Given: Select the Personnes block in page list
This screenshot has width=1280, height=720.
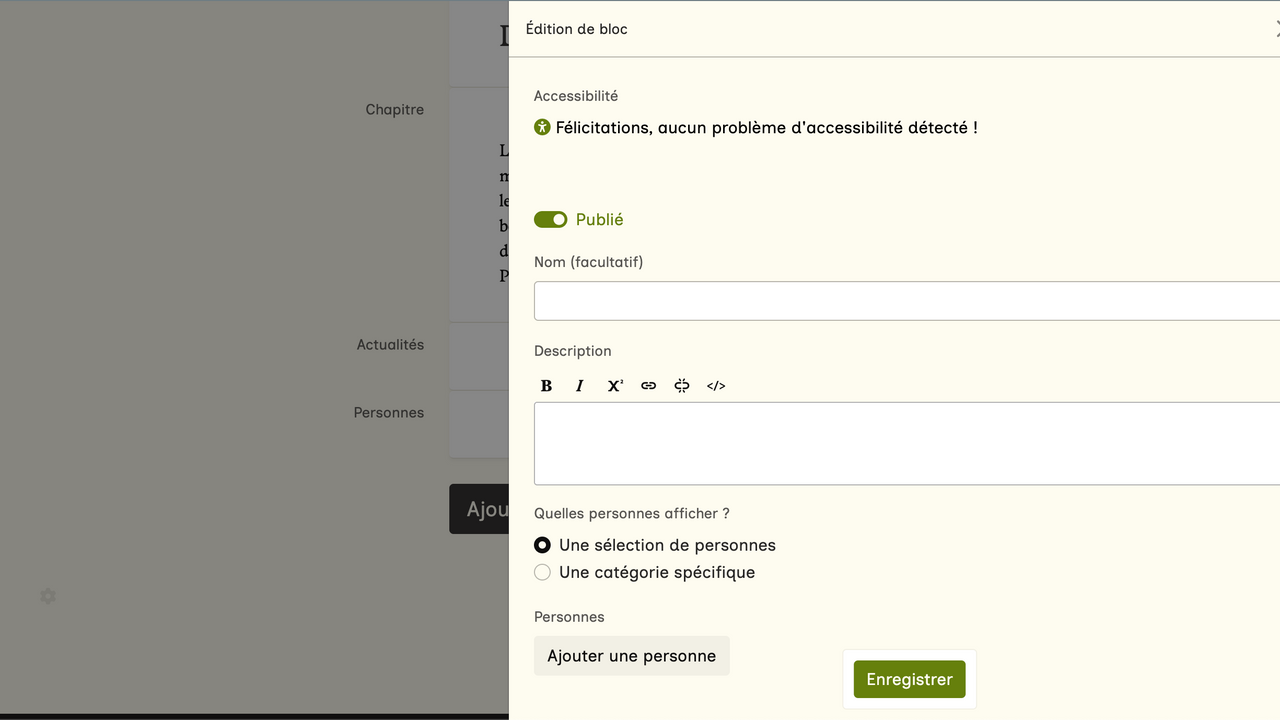Looking at the screenshot, I should (388, 413).
